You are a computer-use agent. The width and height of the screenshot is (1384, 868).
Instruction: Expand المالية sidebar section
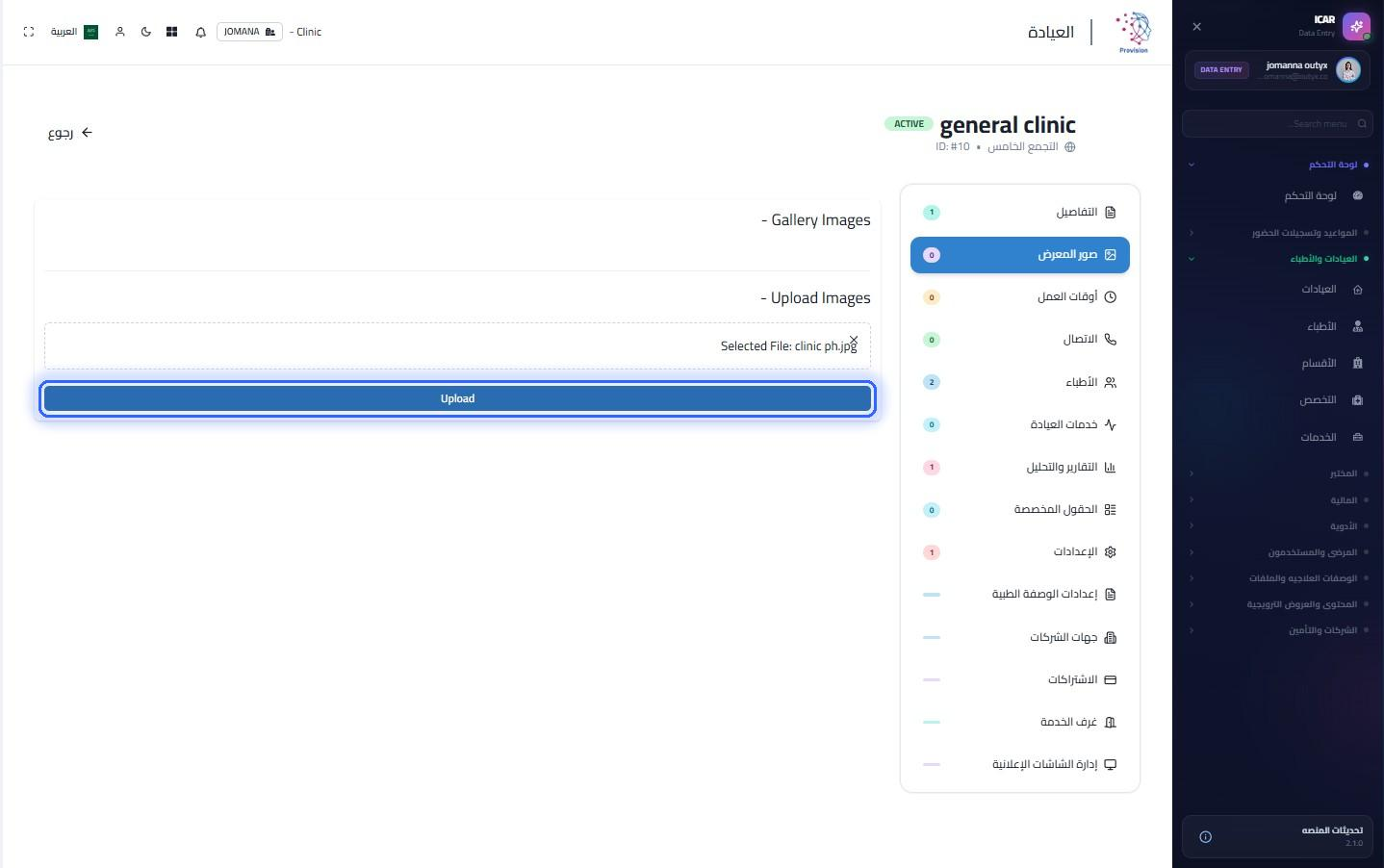(x=1278, y=499)
